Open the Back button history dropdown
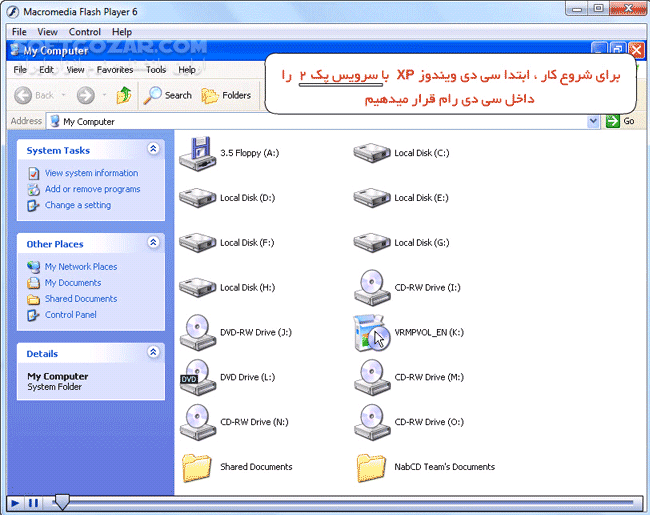Screen dimensions: 650x515 pyautogui.click(x=63, y=95)
